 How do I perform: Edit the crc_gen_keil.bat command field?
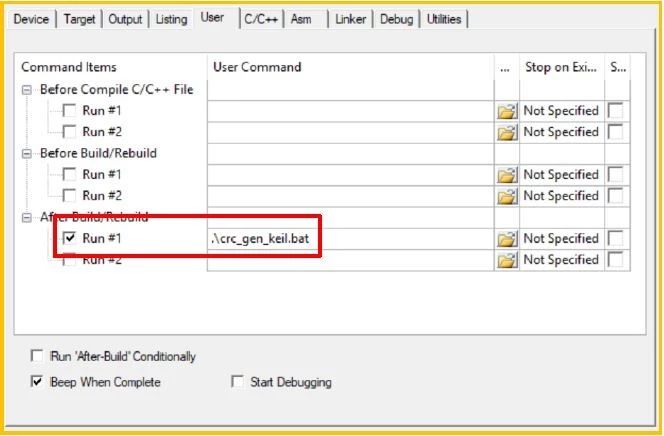(x=350, y=239)
